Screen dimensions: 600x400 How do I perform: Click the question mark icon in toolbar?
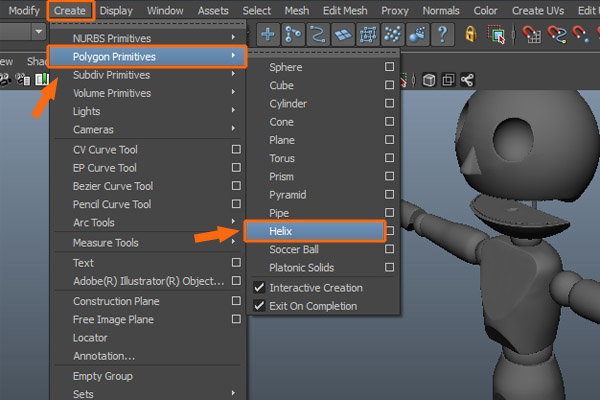click(440, 34)
